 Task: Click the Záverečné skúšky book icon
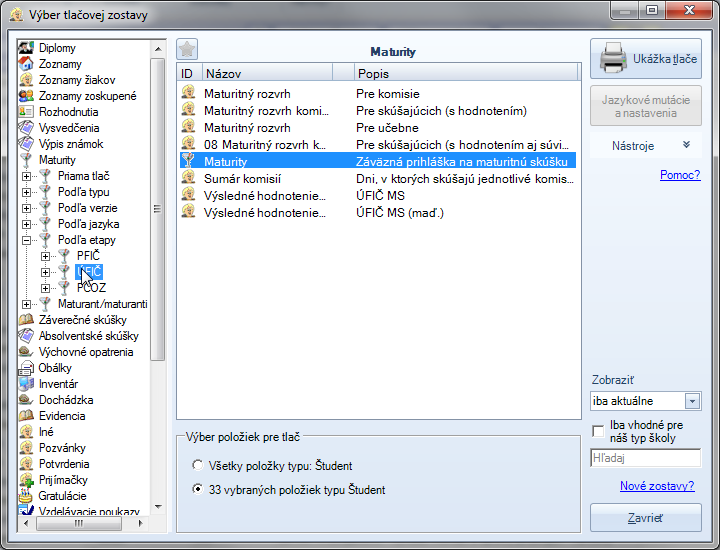(26, 320)
